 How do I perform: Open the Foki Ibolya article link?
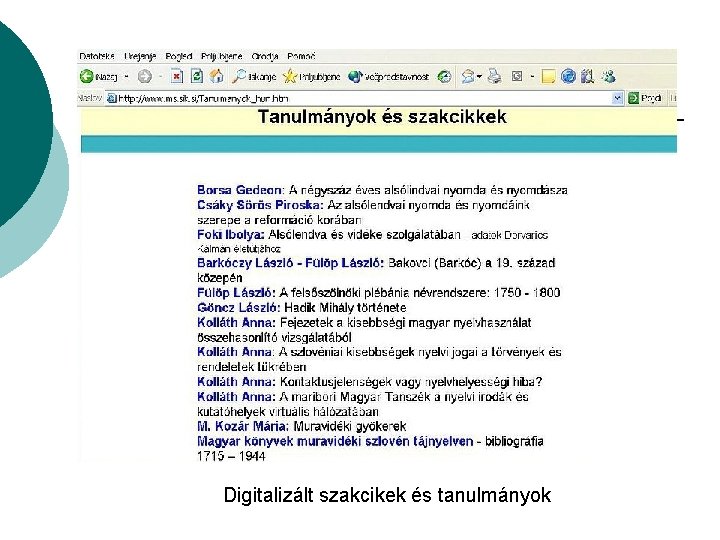[x=231, y=235]
